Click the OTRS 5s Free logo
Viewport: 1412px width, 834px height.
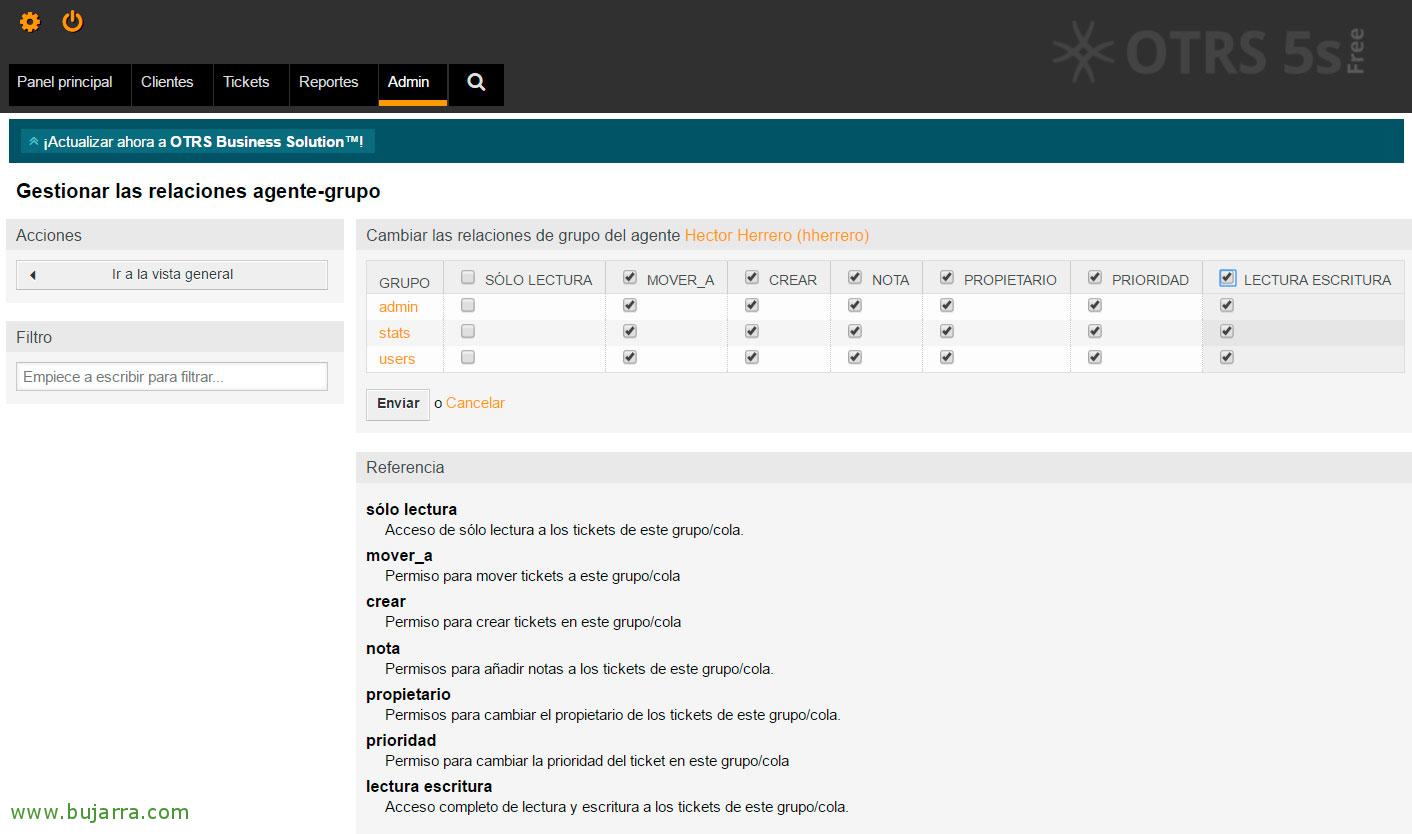coord(1209,52)
